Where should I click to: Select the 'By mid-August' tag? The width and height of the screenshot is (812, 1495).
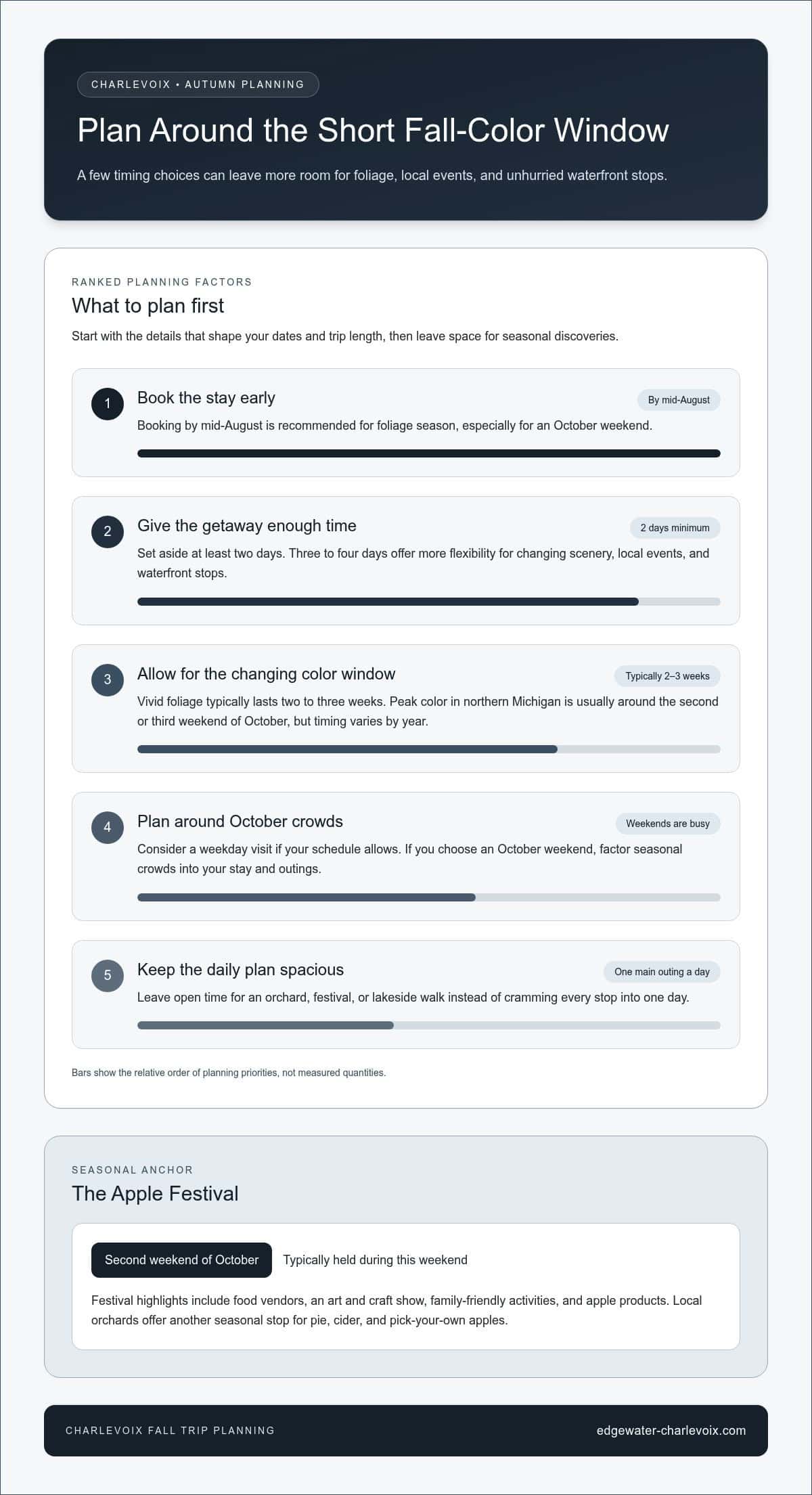[679, 400]
